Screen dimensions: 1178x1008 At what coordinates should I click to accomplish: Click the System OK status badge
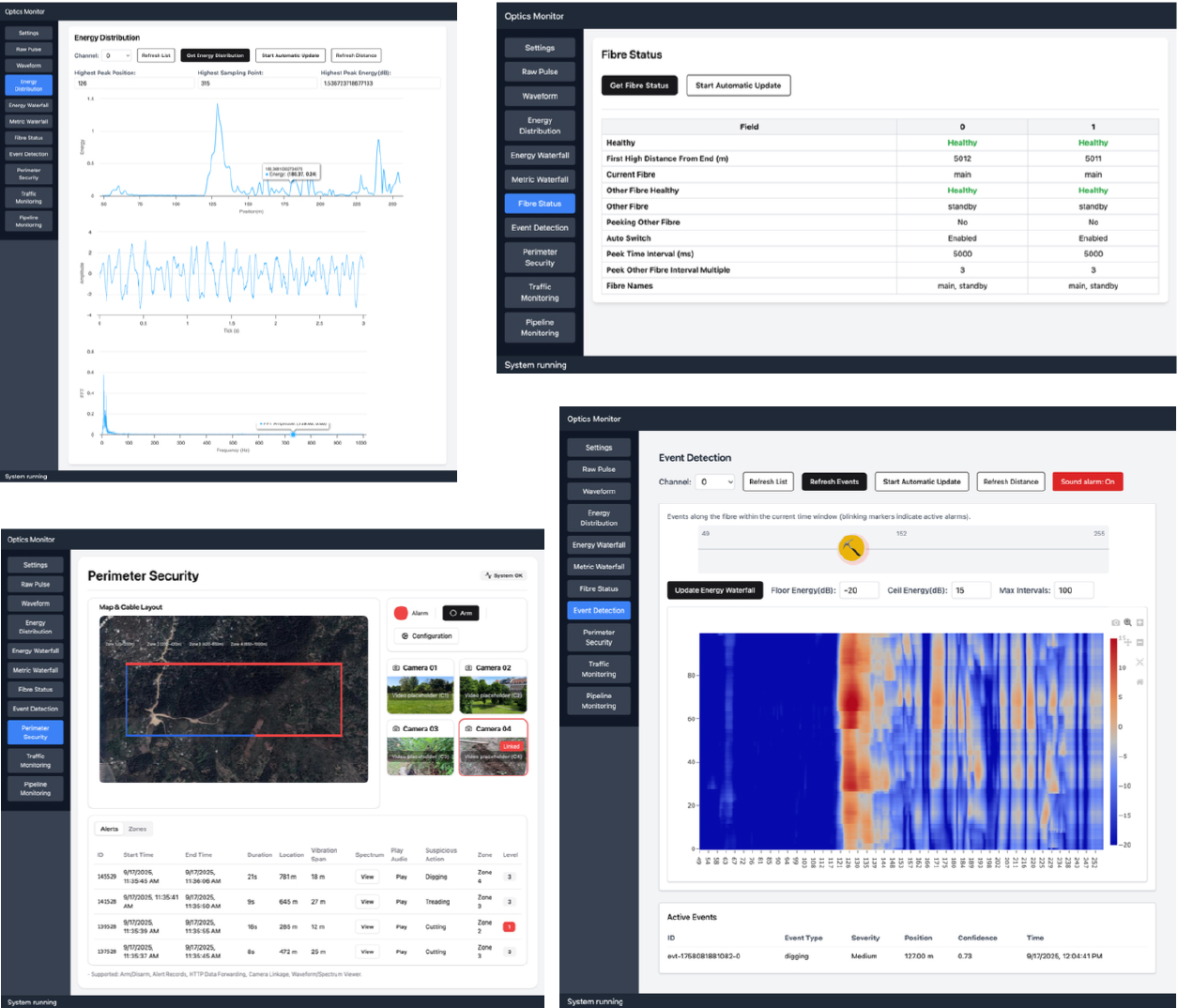click(504, 575)
